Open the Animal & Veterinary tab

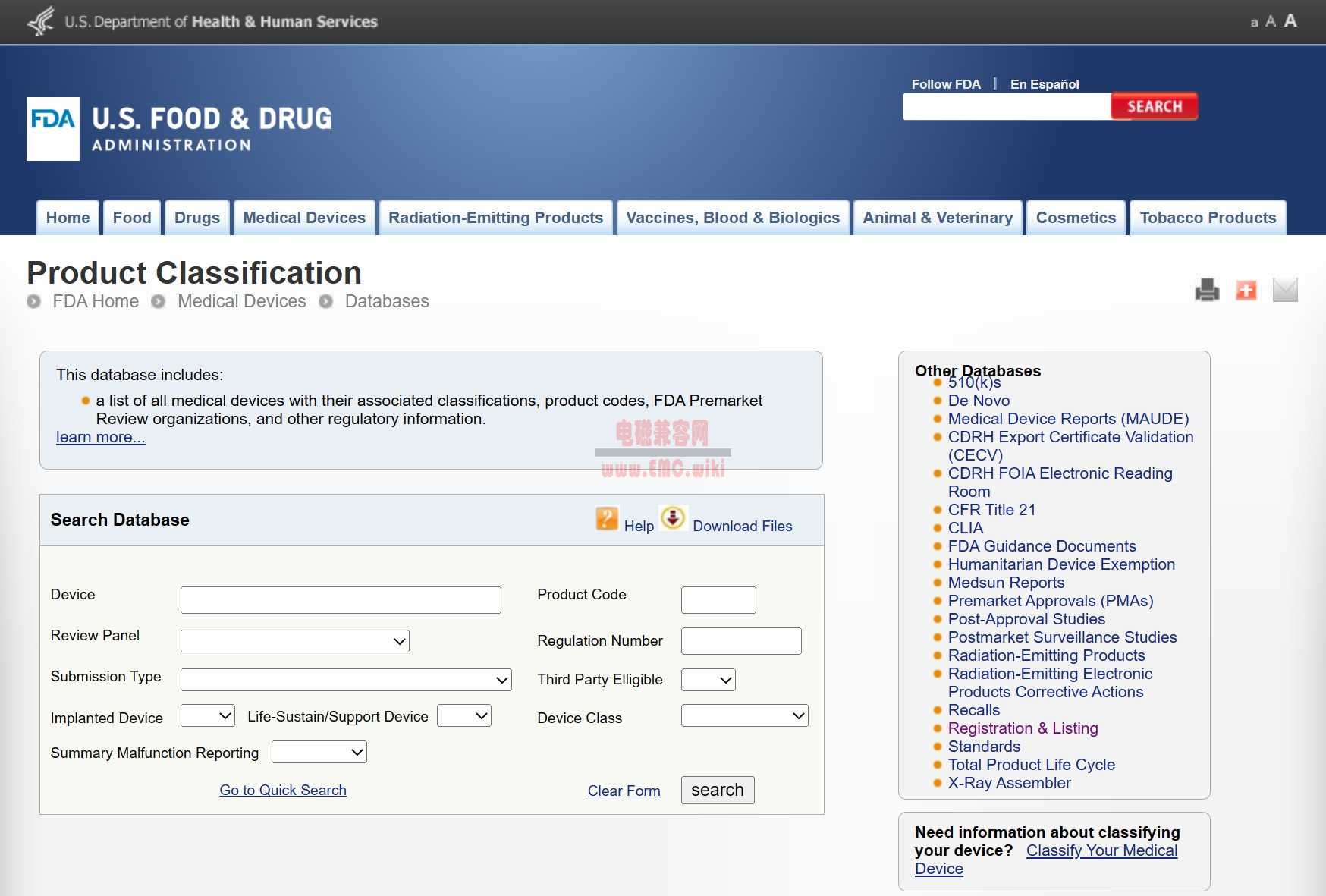point(938,218)
